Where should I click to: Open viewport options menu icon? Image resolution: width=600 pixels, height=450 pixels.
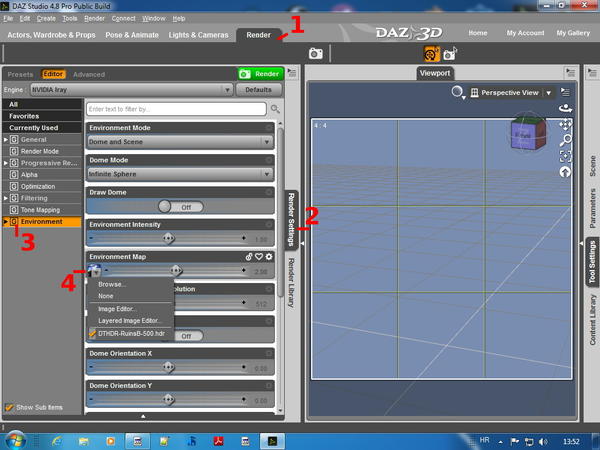coord(565,92)
